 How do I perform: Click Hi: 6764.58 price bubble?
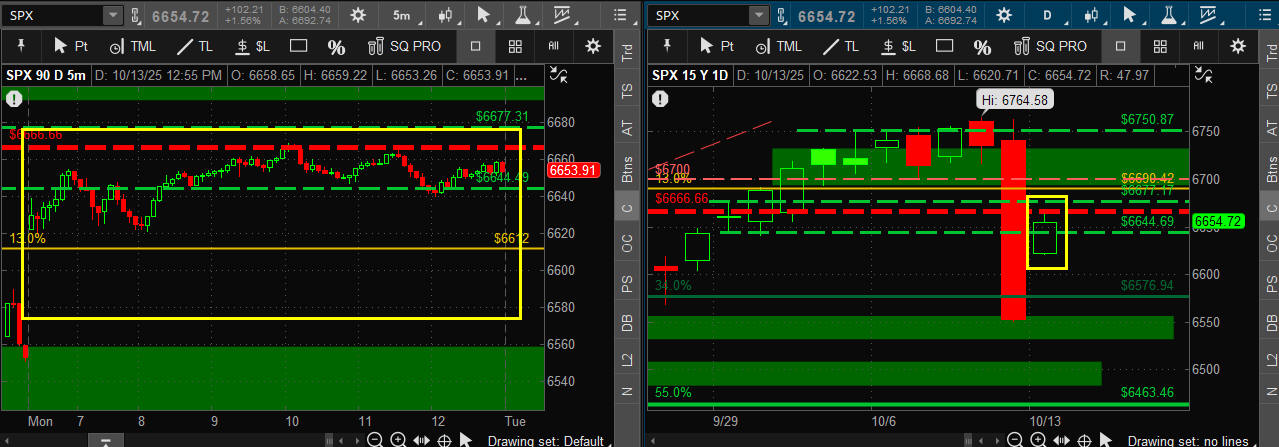[1014, 99]
